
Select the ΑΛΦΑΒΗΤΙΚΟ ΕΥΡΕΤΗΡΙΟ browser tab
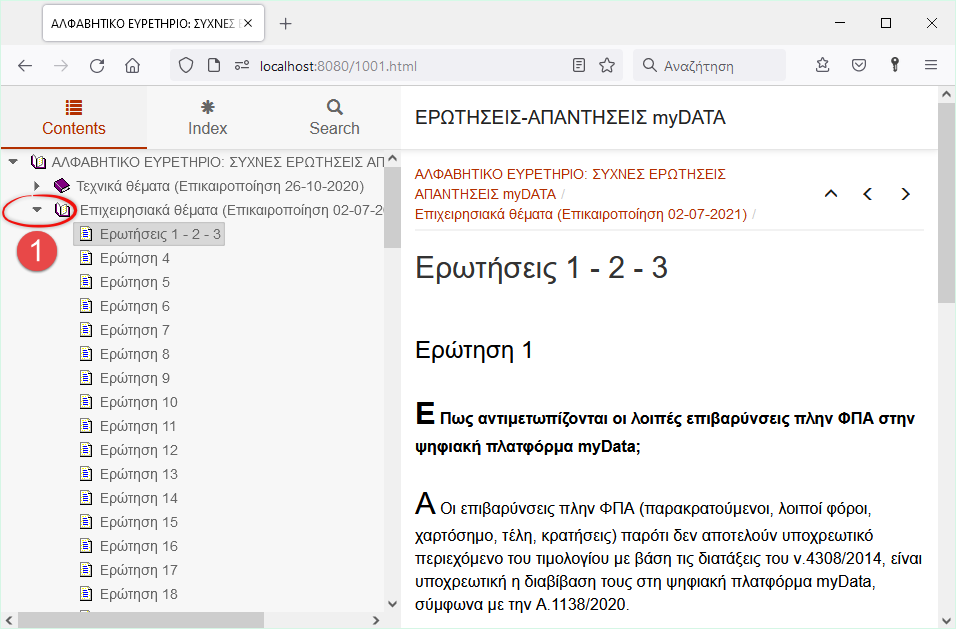point(153,24)
